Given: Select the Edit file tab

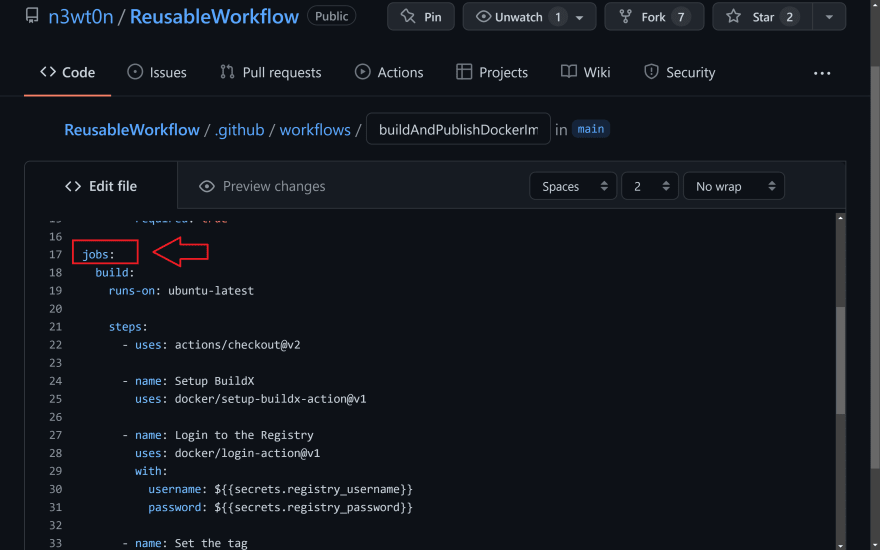Looking at the screenshot, I should [101, 186].
